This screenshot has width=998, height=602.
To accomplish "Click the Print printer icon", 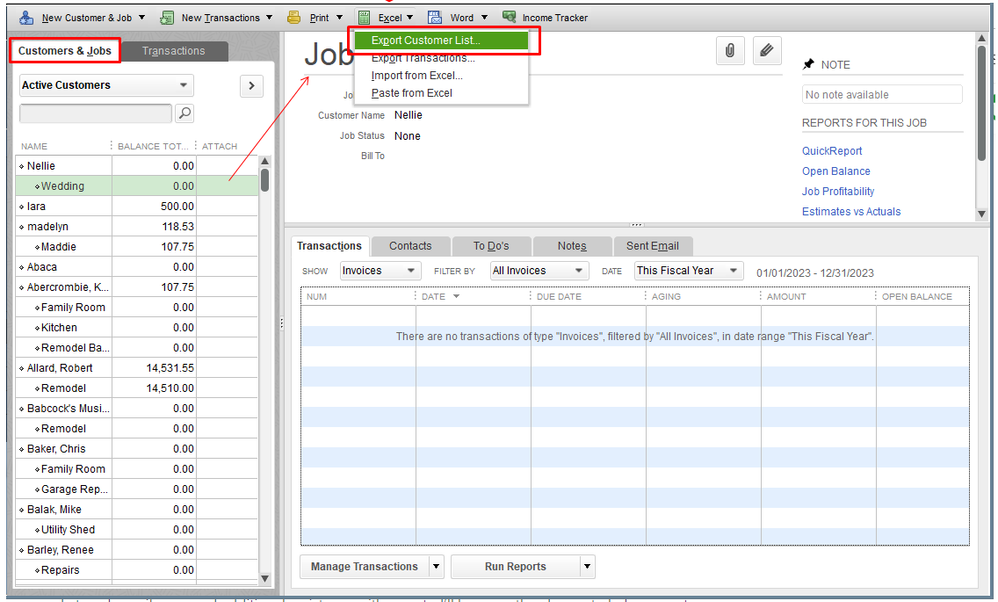I will pos(293,17).
